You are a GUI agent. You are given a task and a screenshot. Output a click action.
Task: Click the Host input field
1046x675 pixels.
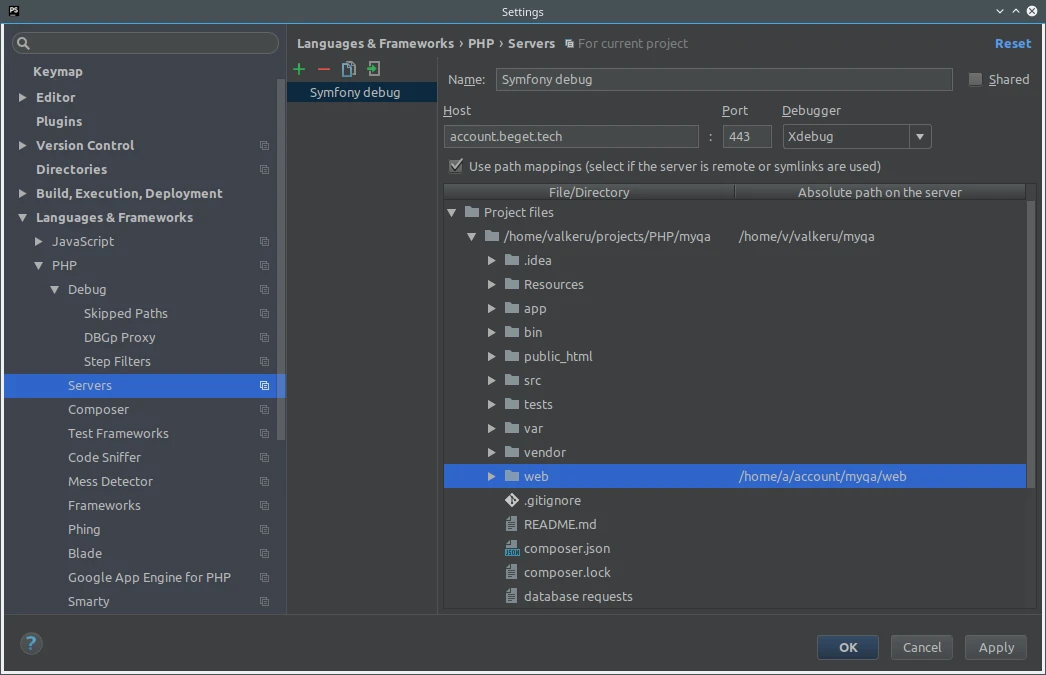click(x=570, y=137)
